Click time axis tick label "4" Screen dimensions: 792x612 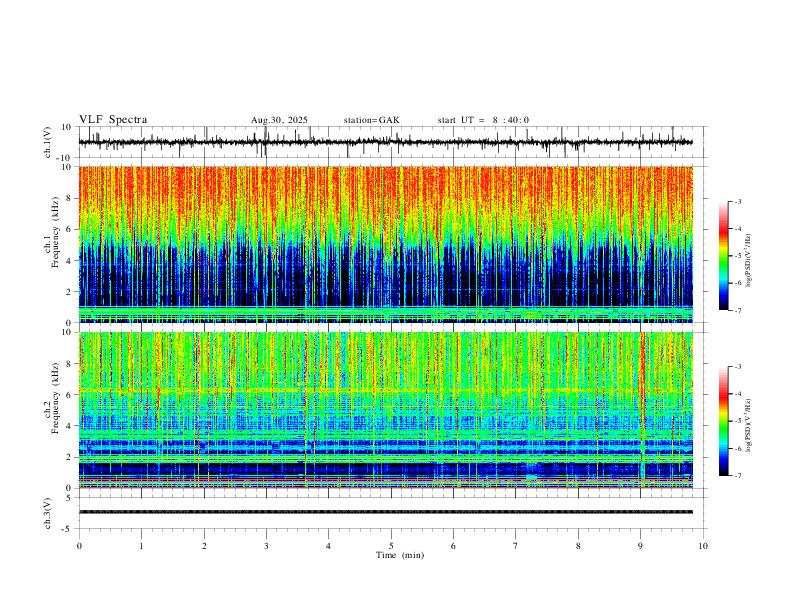coord(328,546)
